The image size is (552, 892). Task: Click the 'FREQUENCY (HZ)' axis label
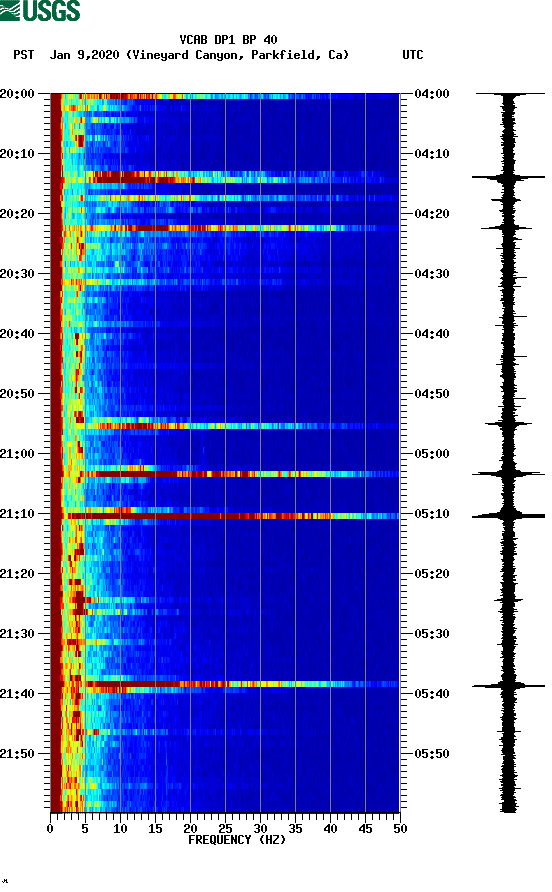[x=237, y=840]
